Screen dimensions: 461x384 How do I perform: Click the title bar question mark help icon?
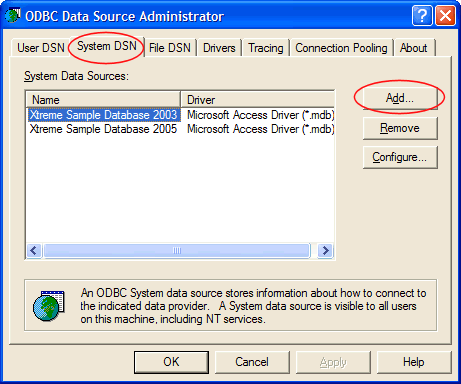pos(422,16)
